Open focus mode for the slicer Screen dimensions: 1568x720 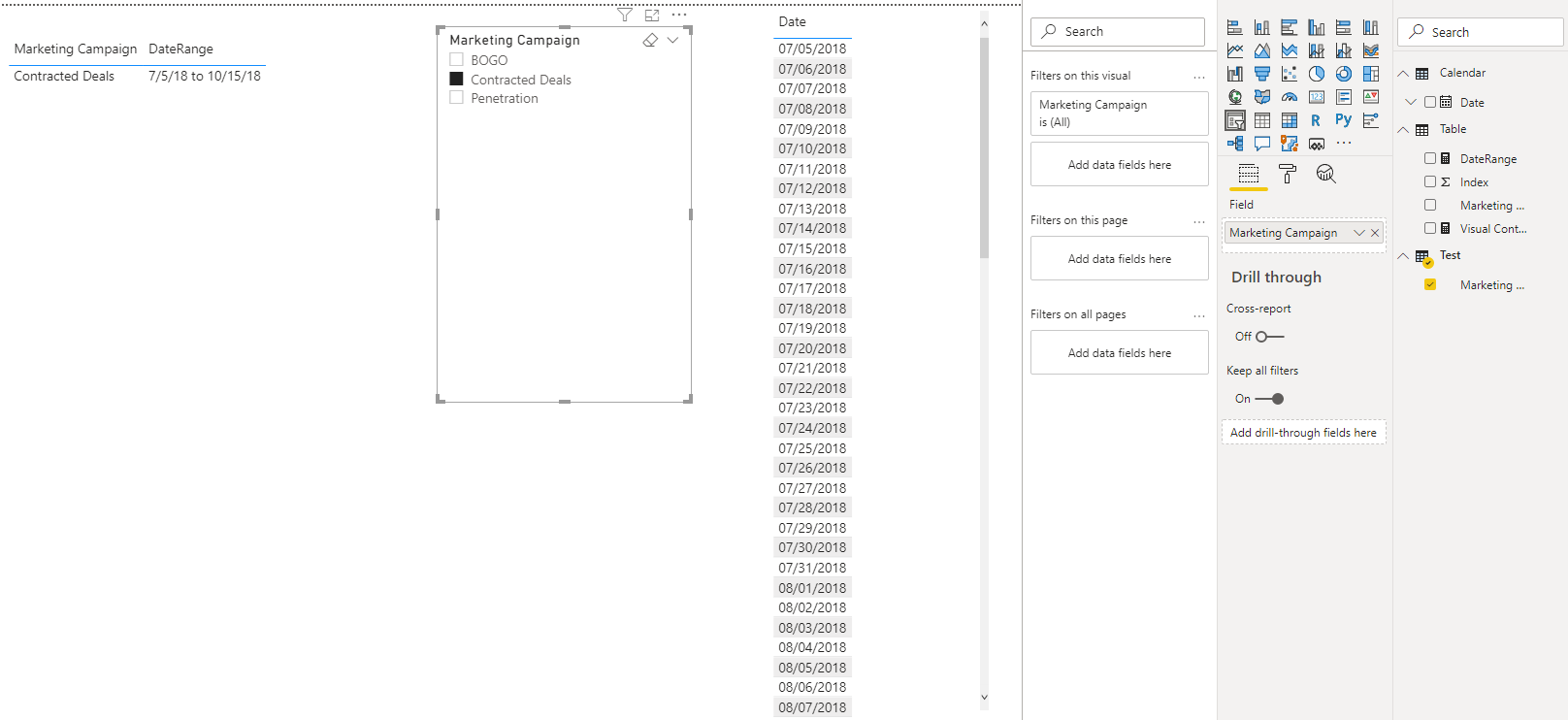(652, 16)
